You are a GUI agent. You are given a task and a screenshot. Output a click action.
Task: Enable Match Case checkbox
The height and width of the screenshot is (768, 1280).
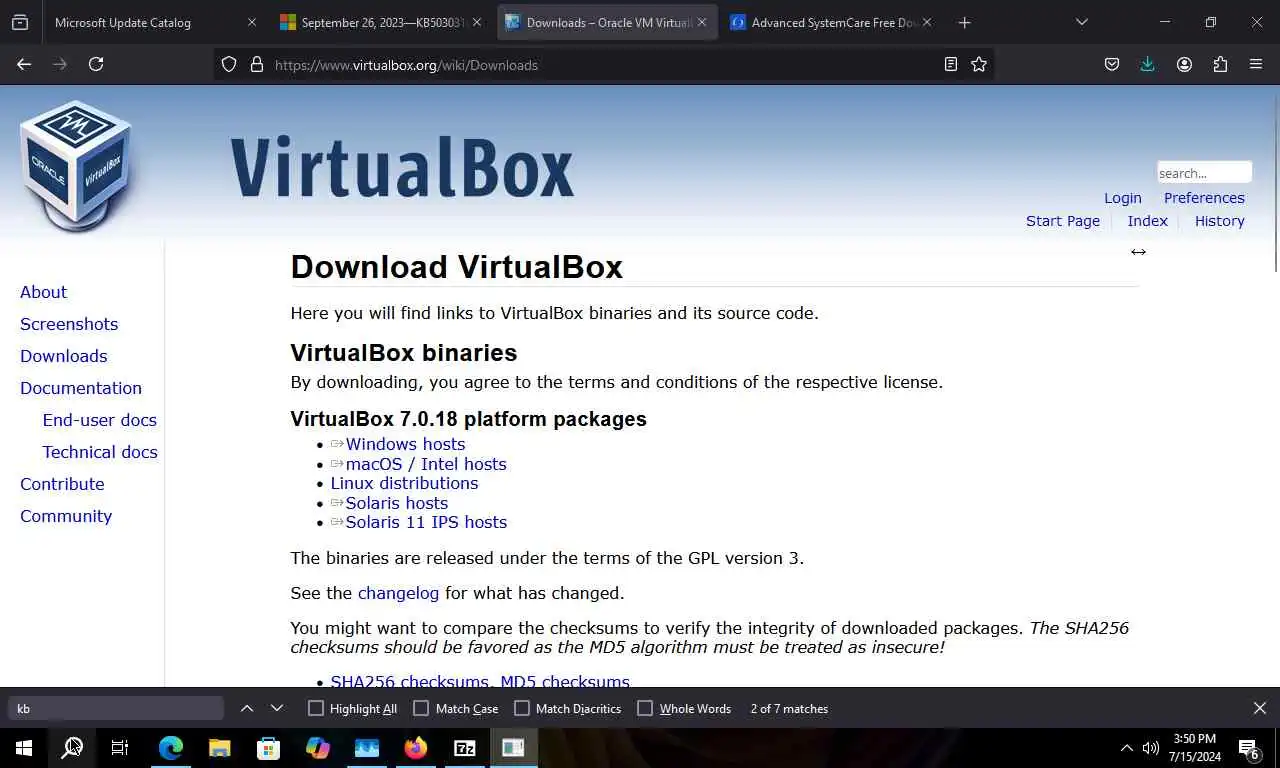tap(421, 708)
